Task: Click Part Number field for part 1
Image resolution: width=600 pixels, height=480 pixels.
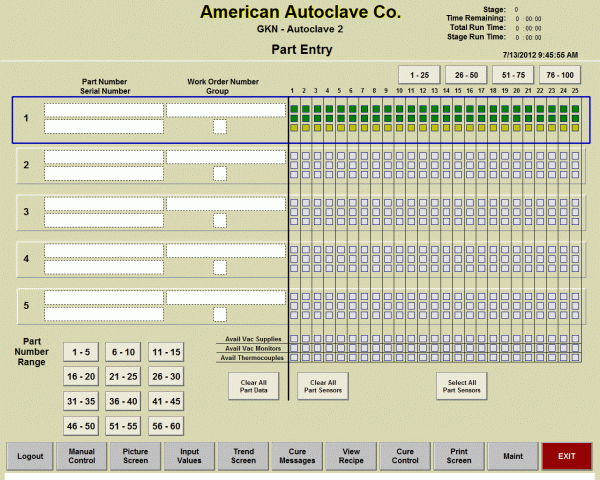Action: coord(103,110)
